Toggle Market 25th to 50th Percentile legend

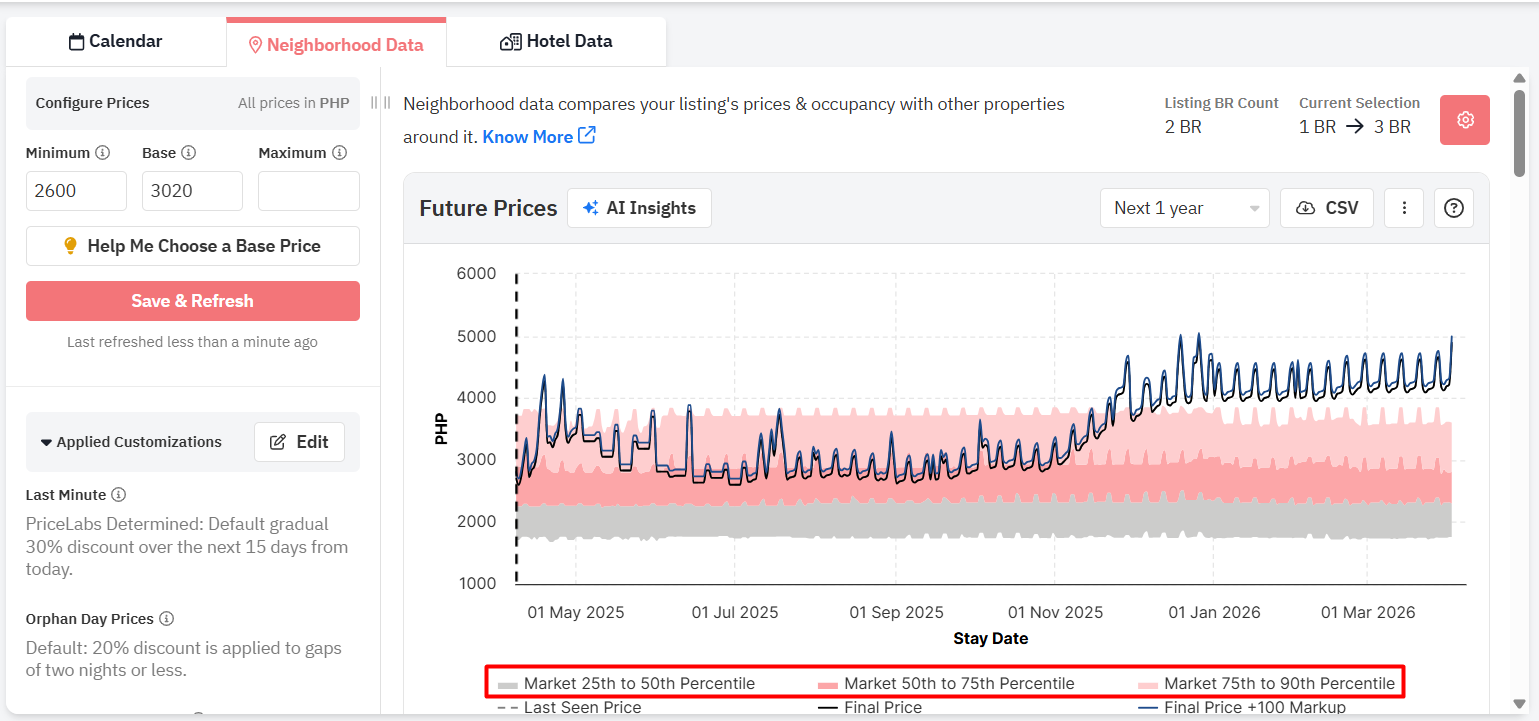[627, 684]
